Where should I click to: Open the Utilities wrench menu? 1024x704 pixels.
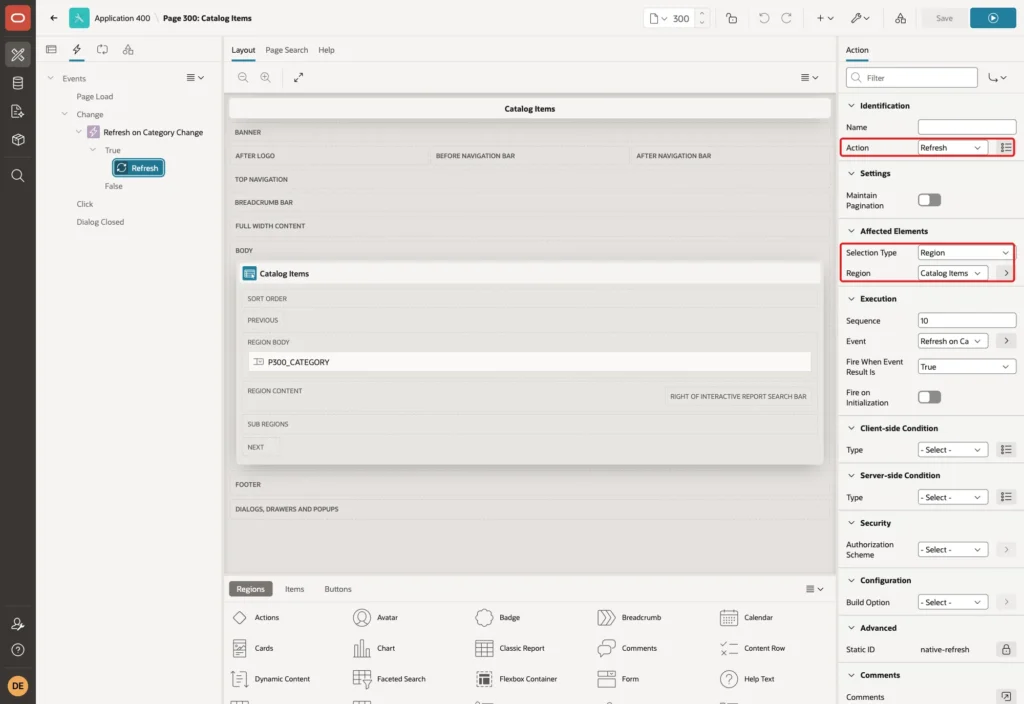[860, 18]
